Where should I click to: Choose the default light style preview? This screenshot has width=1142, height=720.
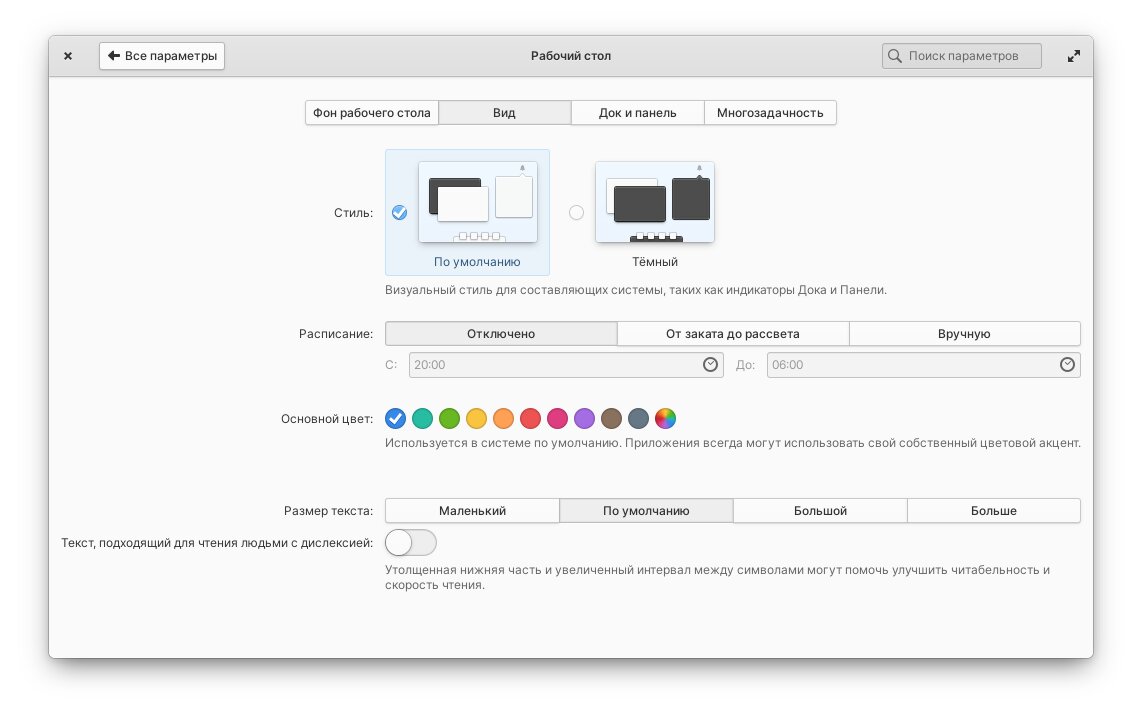coord(477,202)
